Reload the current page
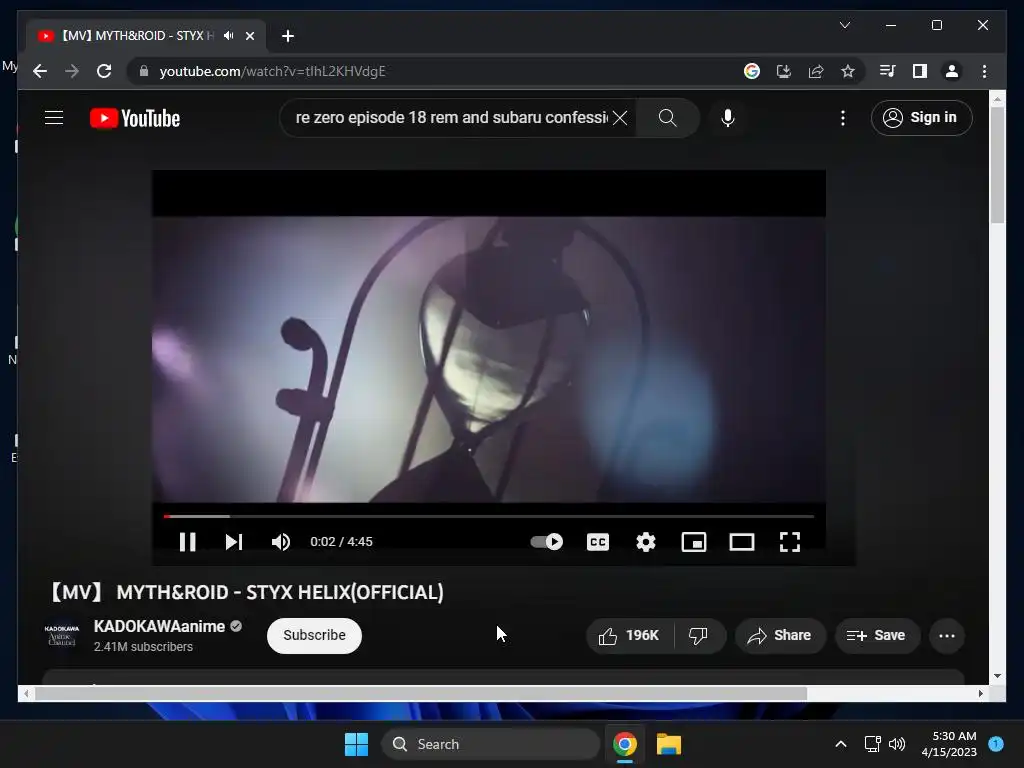Image resolution: width=1024 pixels, height=768 pixels. (x=104, y=71)
